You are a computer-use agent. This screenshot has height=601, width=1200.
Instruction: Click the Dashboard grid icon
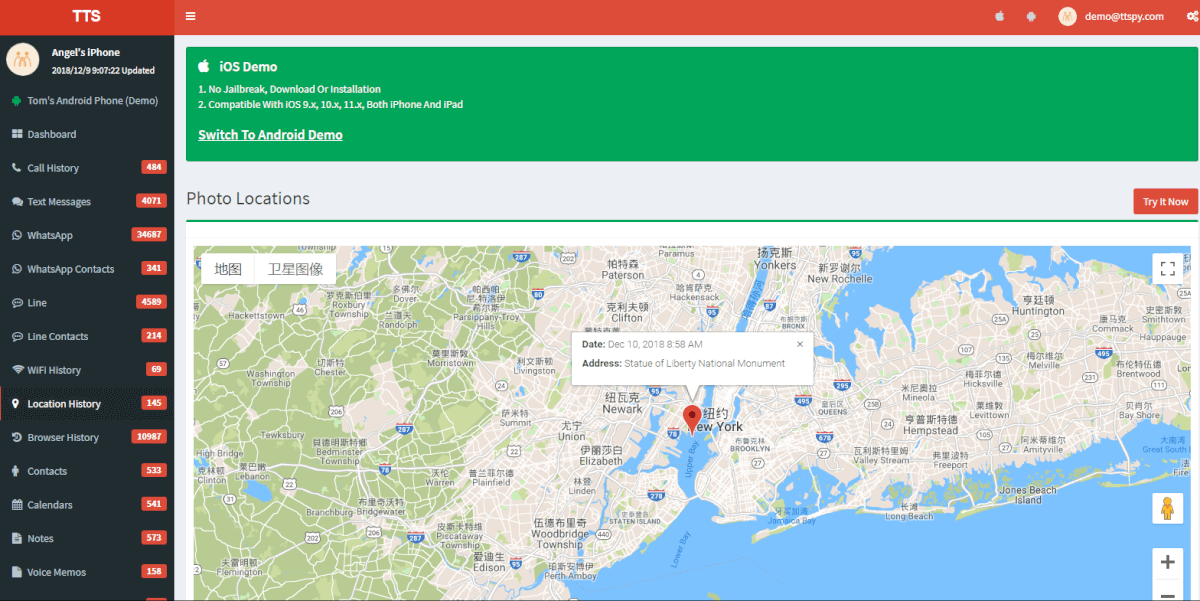point(17,134)
